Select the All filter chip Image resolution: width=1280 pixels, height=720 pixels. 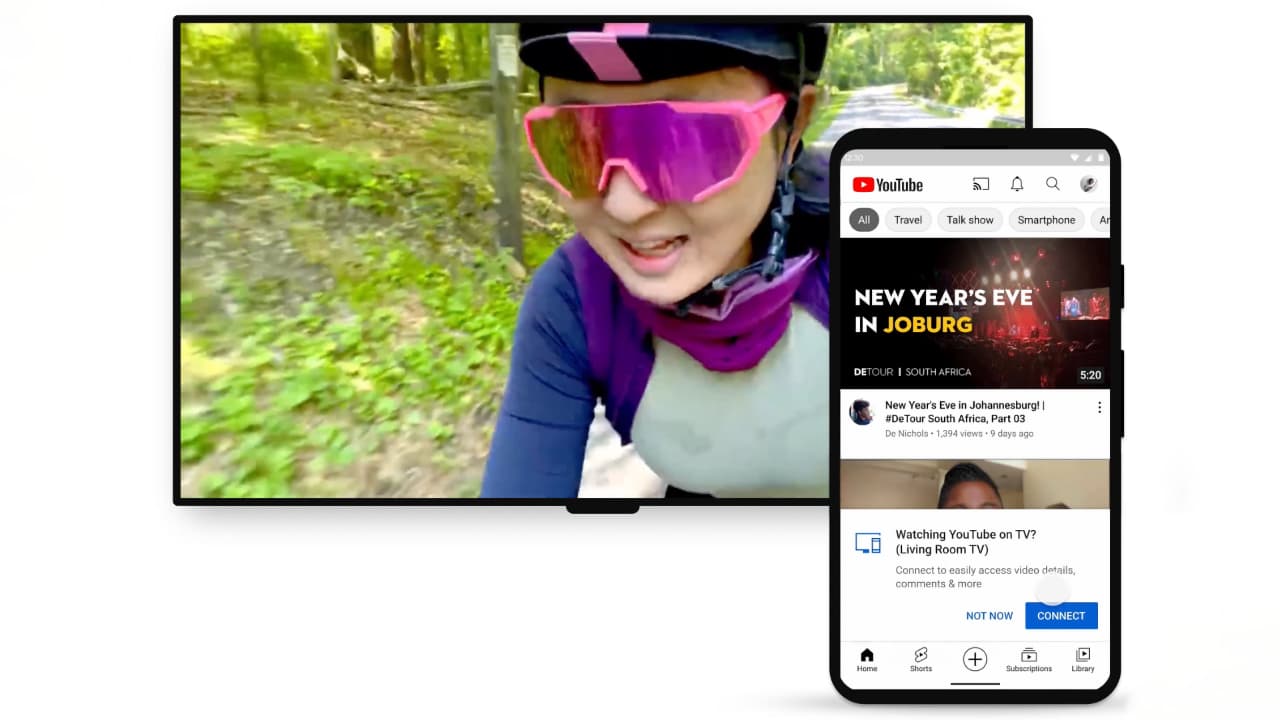click(863, 220)
